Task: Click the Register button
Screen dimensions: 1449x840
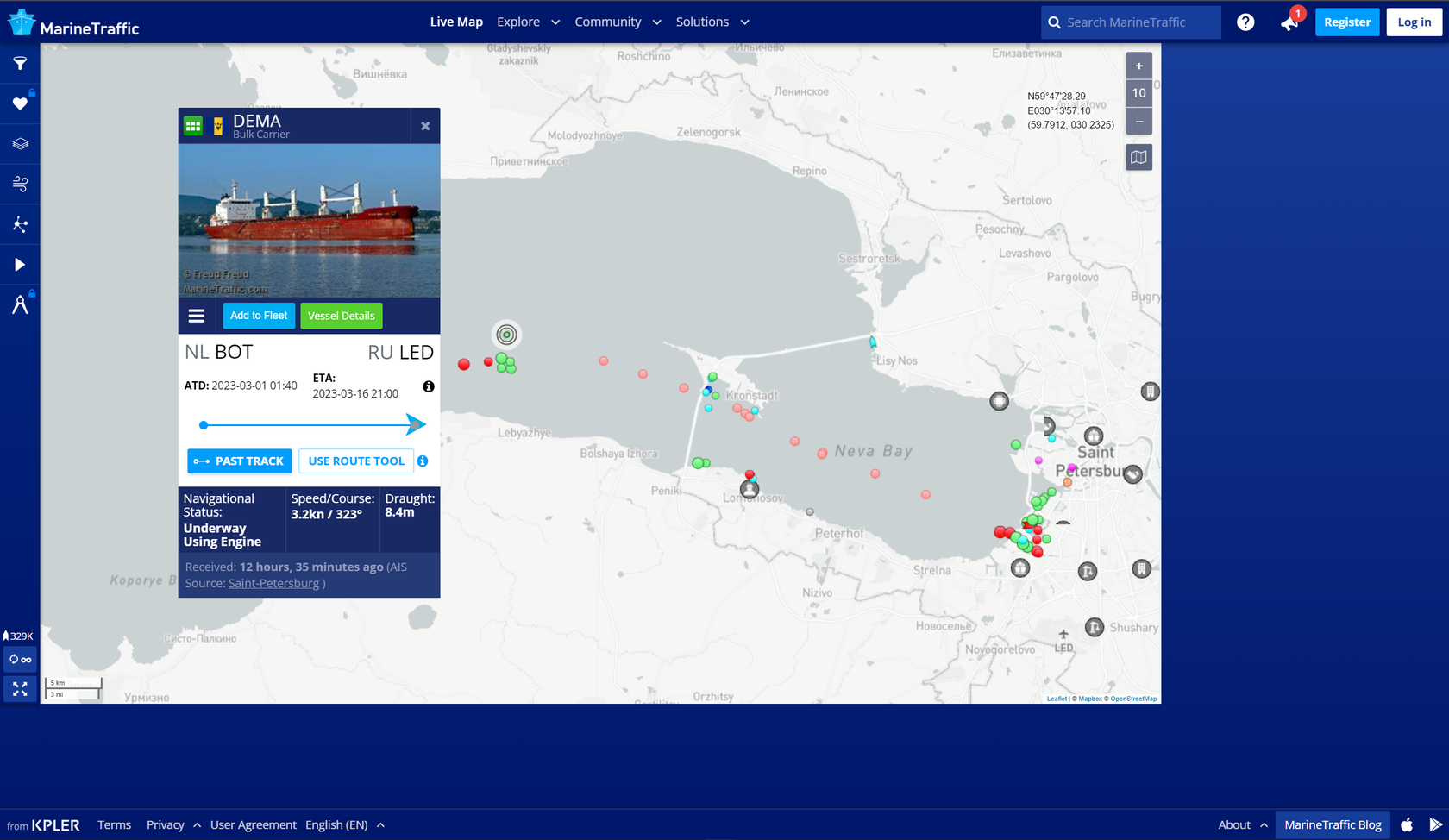Action: point(1347,22)
